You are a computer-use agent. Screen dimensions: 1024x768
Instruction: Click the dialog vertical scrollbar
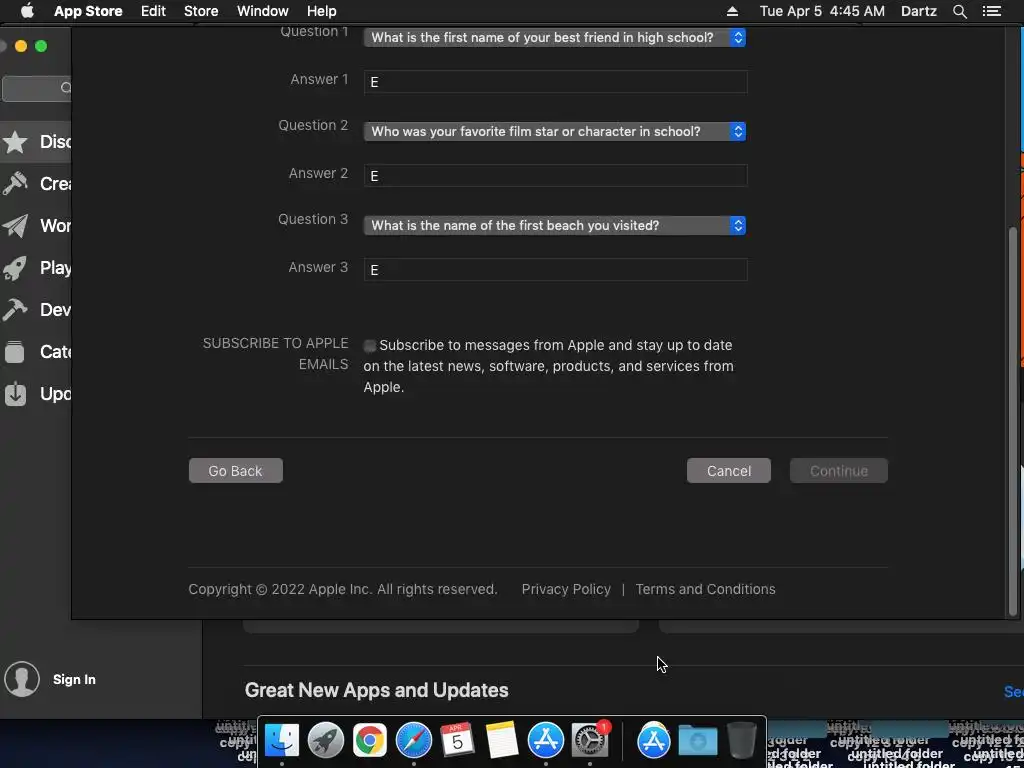(1014, 420)
